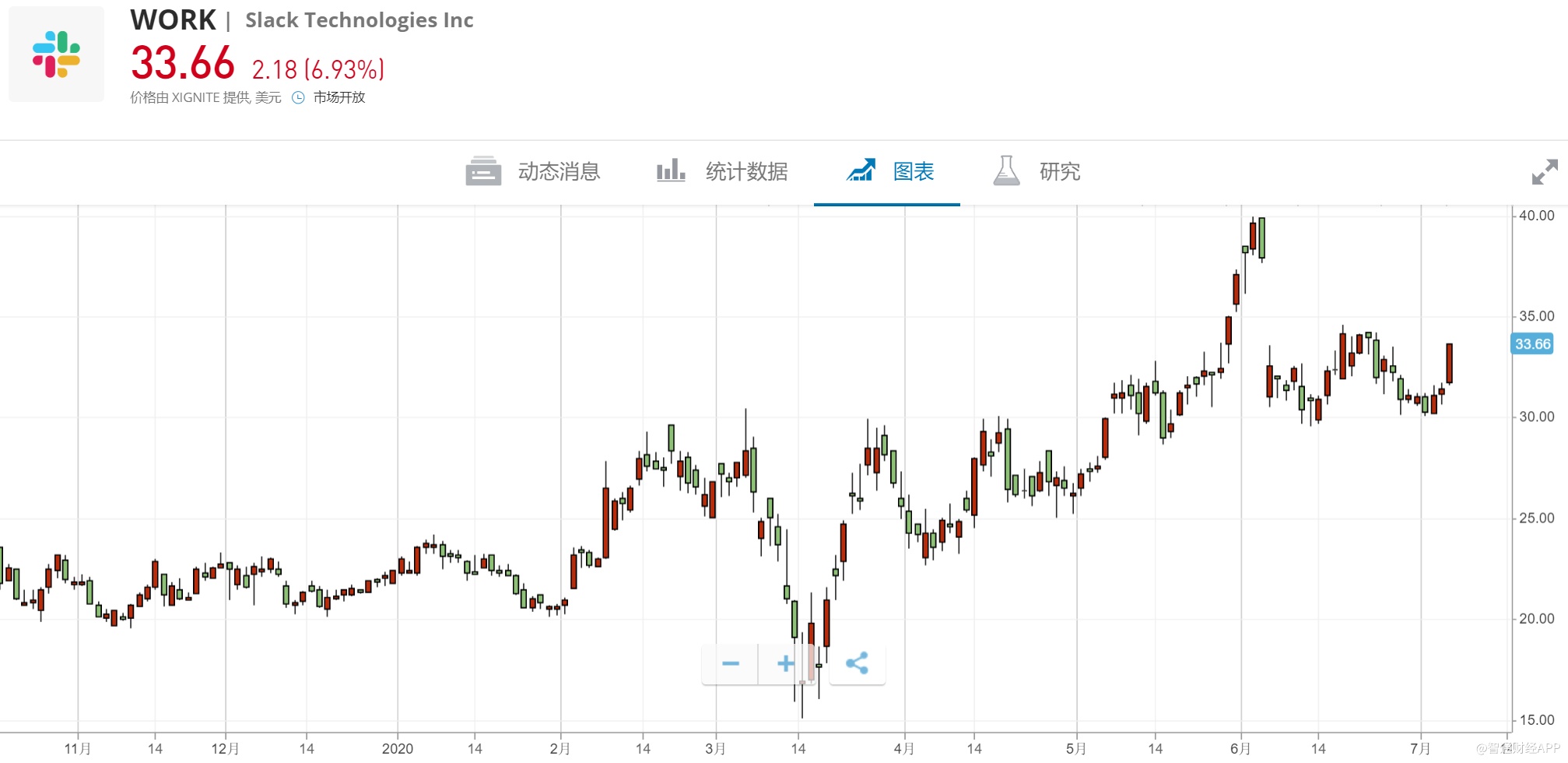Open the 动态消息 news feed tab
This screenshot has width=1568, height=763.
click(559, 171)
